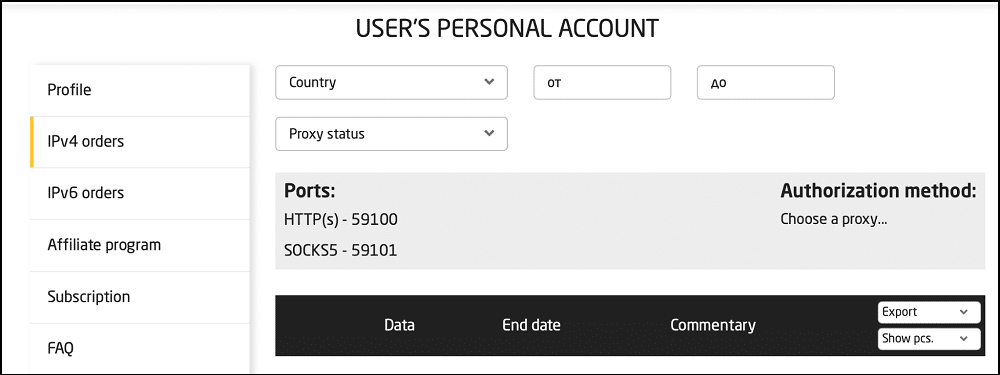
Task: Sort by the End date column header
Action: pyautogui.click(x=531, y=325)
